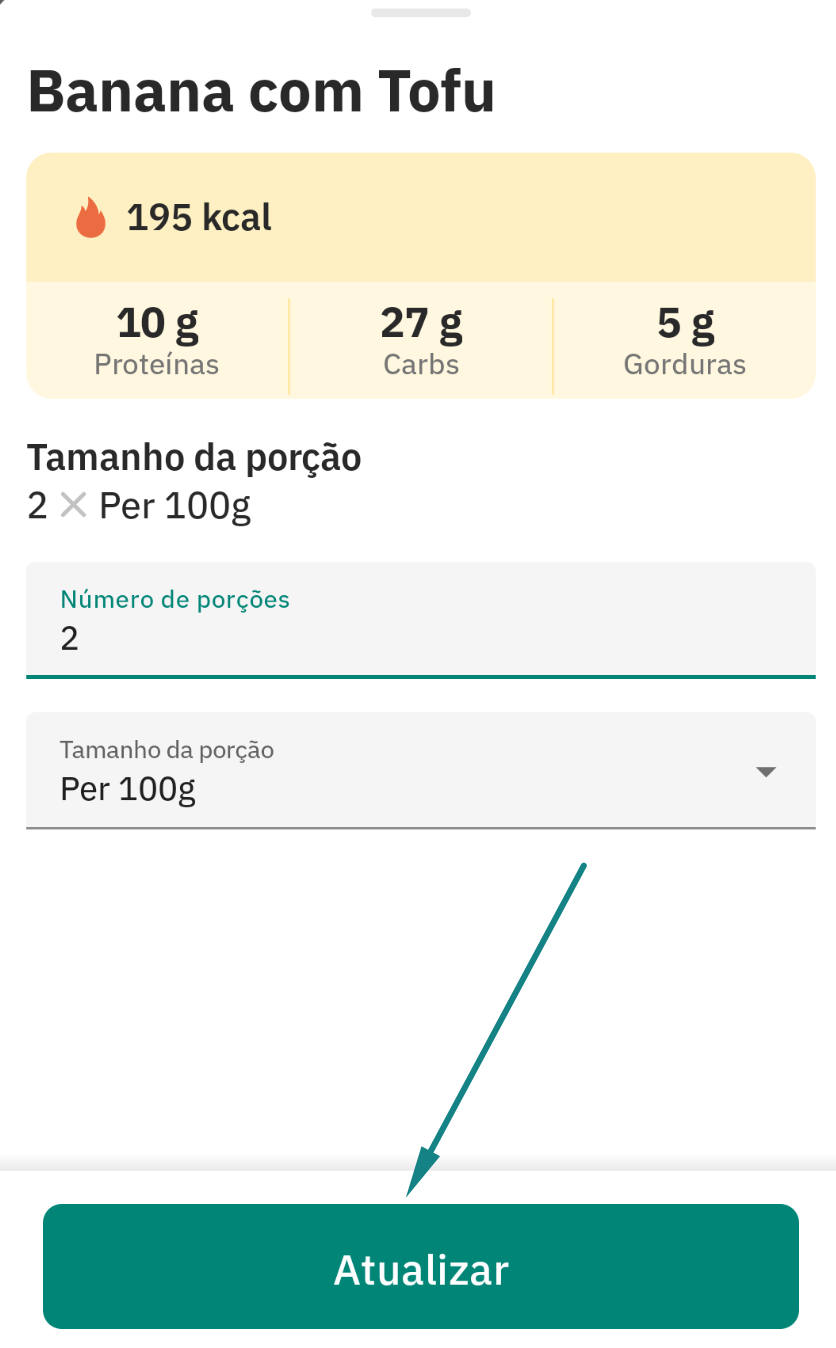The image size is (836, 1348).
Task: Click the "Per 100g" text in portion summary
Action: pyautogui.click(x=175, y=506)
